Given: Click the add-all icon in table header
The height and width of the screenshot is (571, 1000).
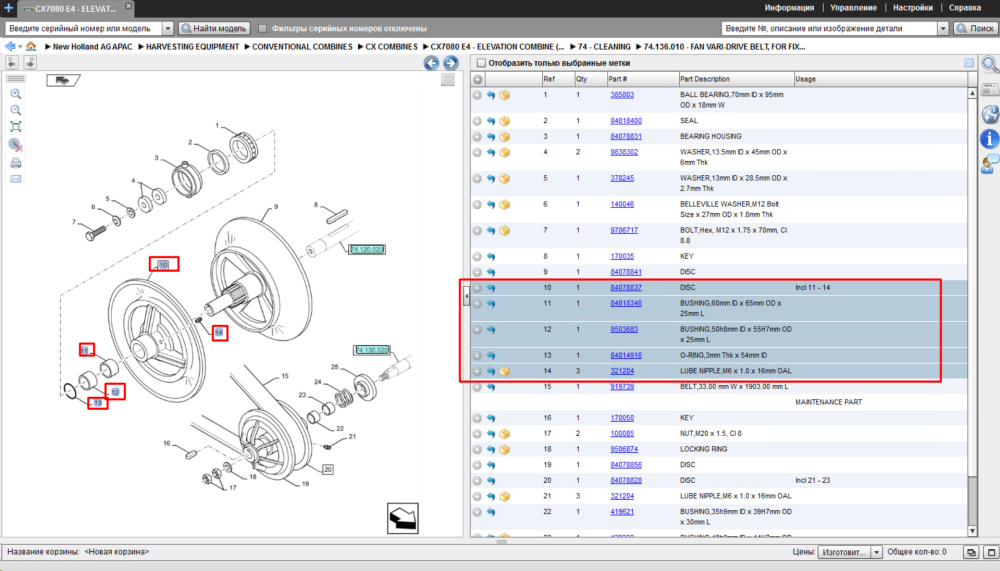Looking at the screenshot, I should coord(478,79).
